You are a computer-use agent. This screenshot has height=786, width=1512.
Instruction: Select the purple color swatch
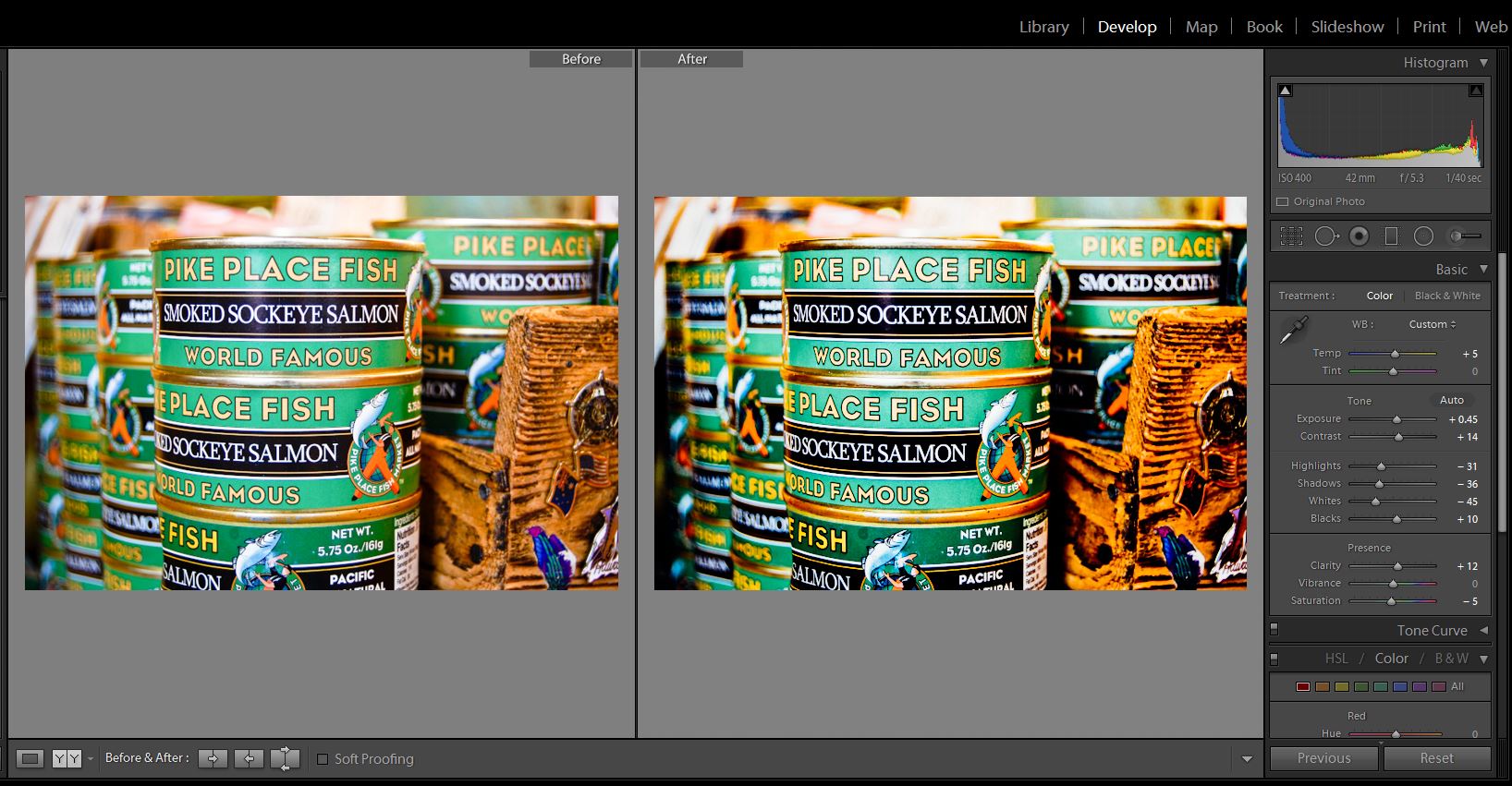pyautogui.click(x=1420, y=686)
